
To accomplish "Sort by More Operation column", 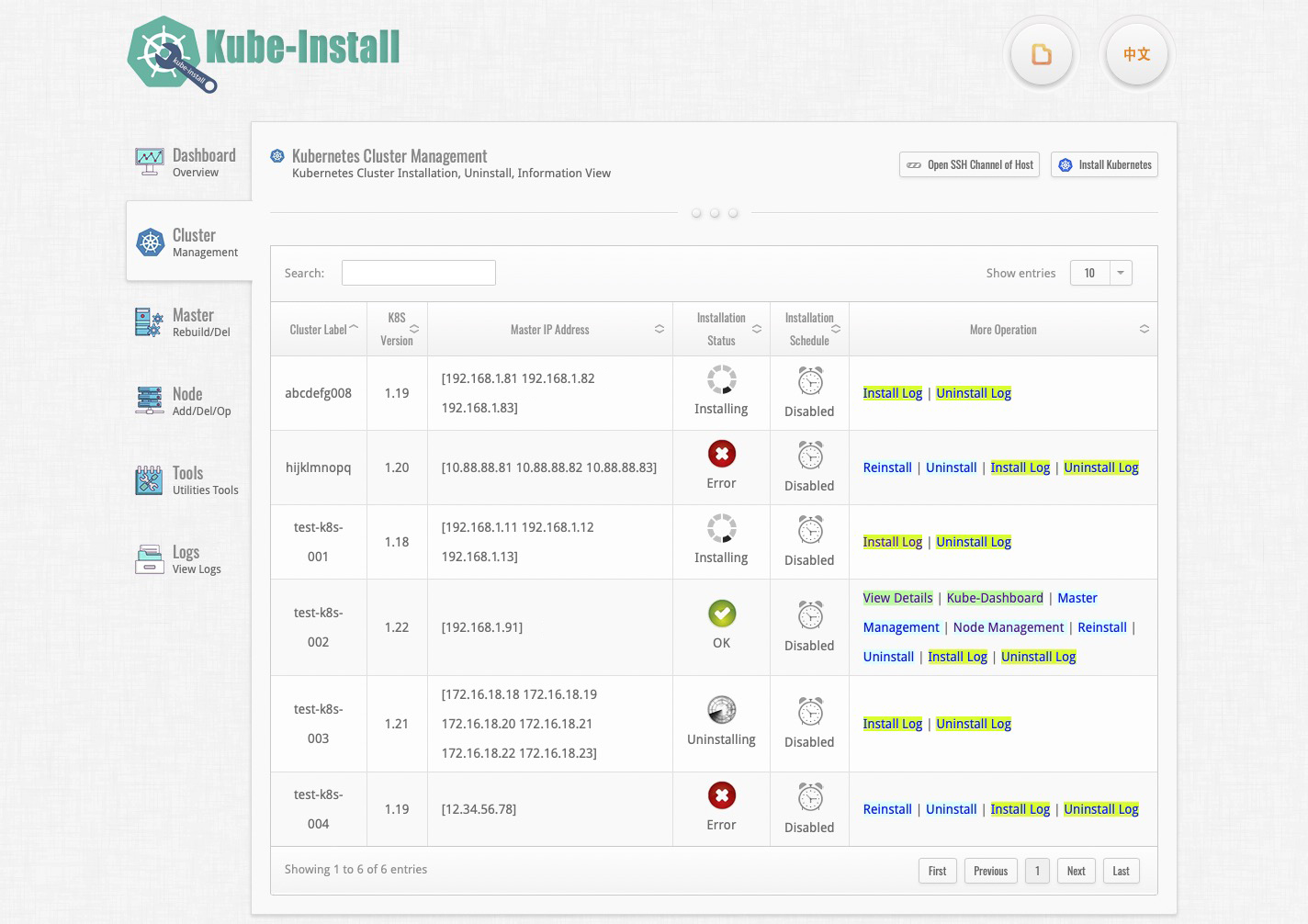I will click(x=1003, y=329).
